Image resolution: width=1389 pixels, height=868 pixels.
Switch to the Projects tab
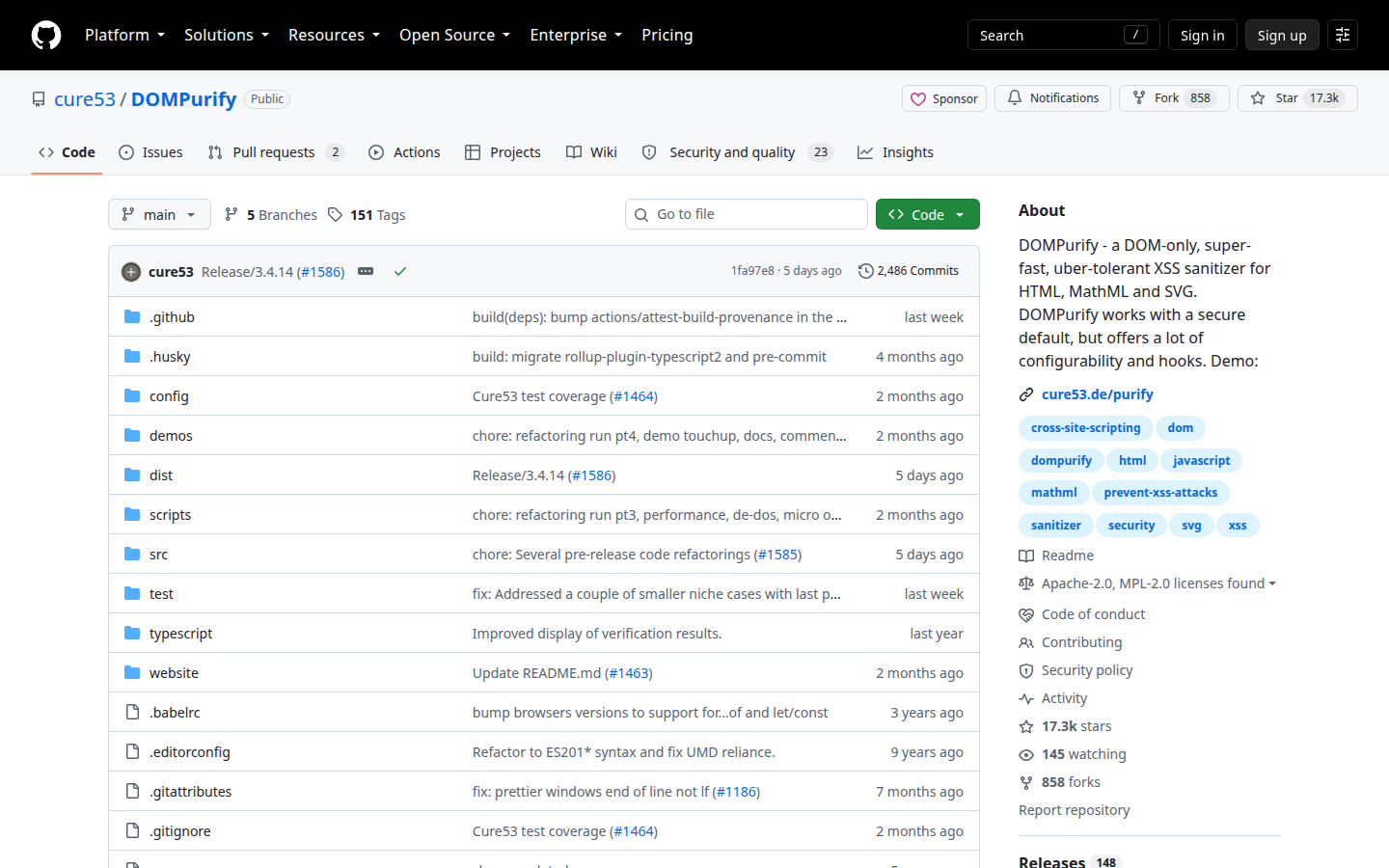pyautogui.click(x=503, y=152)
